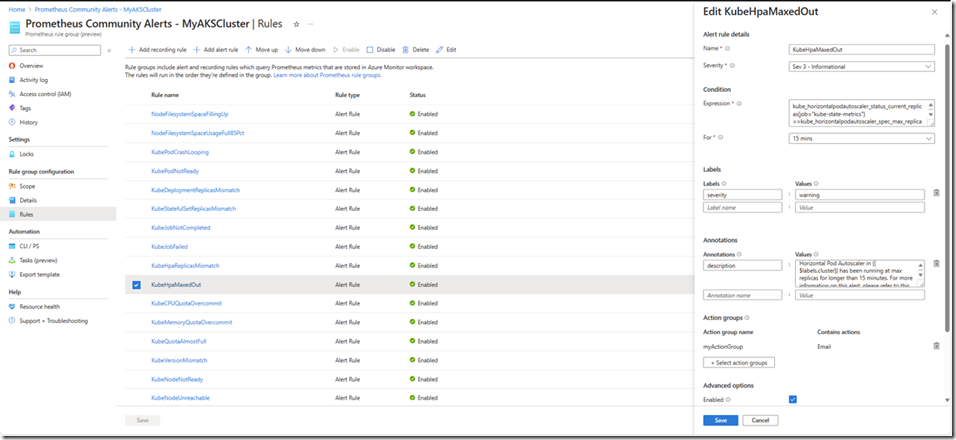
Task: Click Delete in the toolbar
Action: coord(415,49)
